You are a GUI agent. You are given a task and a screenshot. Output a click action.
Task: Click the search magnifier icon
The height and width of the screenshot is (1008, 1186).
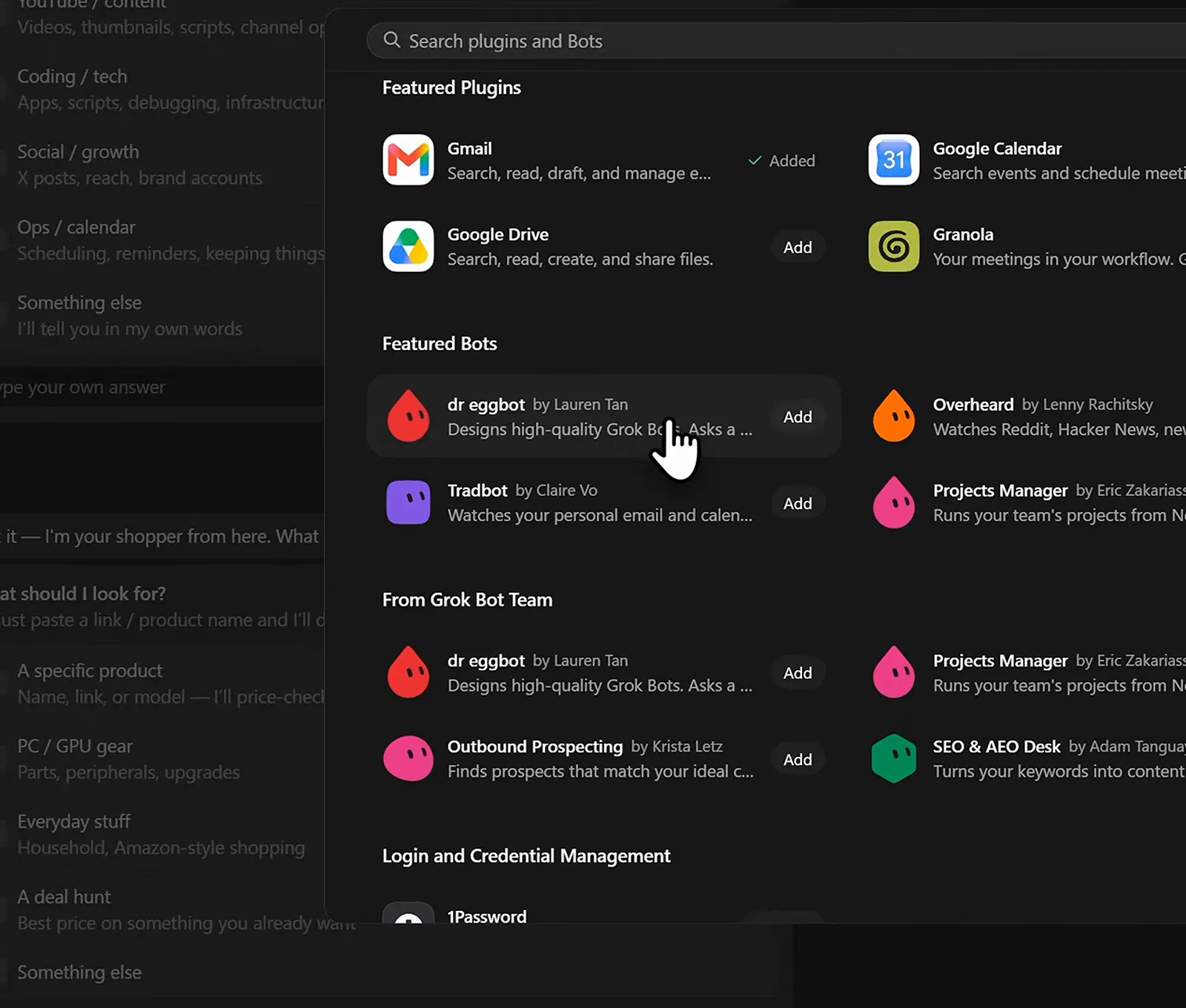pos(391,40)
